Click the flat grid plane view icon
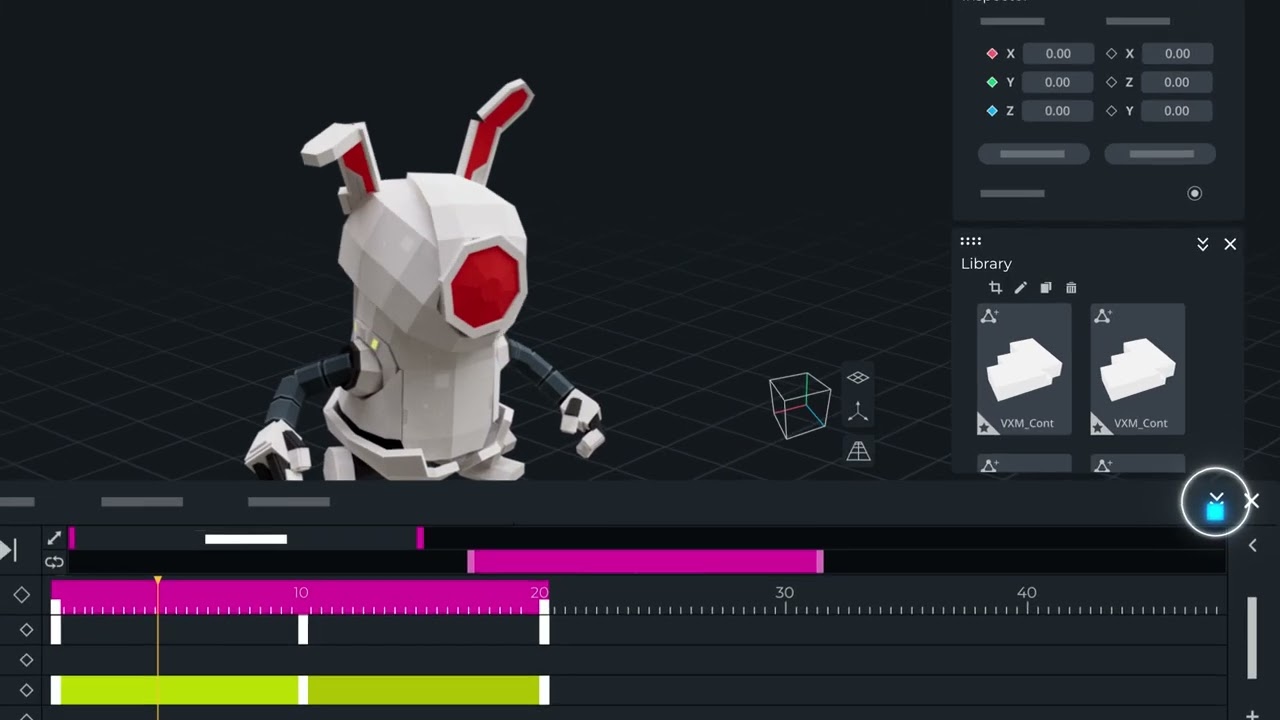Screen dimensions: 1280x720 pos(858,377)
